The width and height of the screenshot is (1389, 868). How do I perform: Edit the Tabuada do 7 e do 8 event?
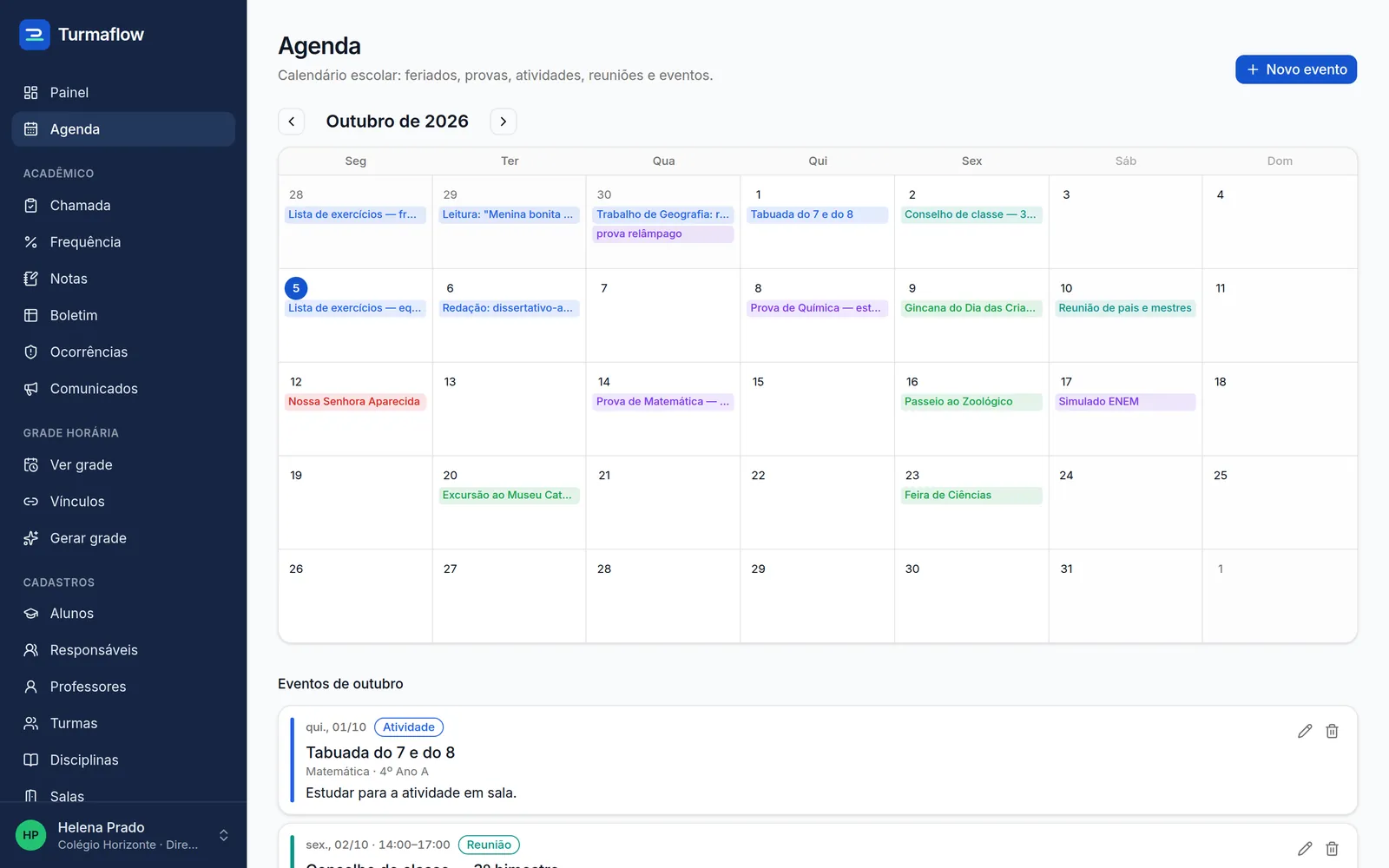[x=1305, y=731]
